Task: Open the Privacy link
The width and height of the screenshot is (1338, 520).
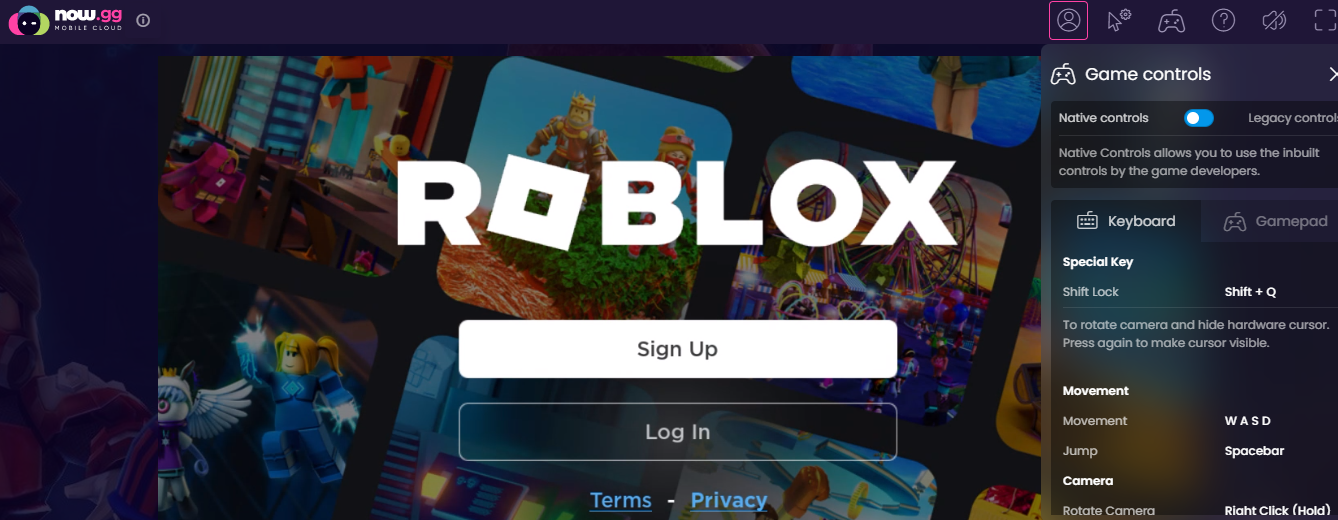Action: pos(729,500)
